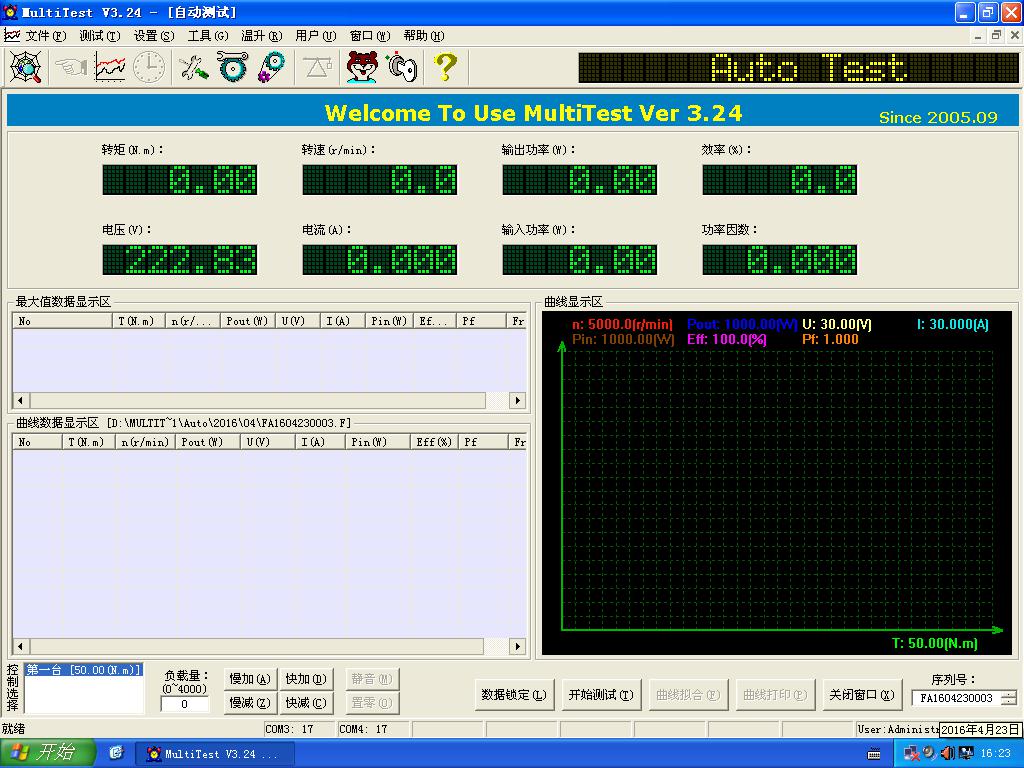Click the volume speaker icon in system tray
The image size is (1024, 768).
[x=946, y=752]
